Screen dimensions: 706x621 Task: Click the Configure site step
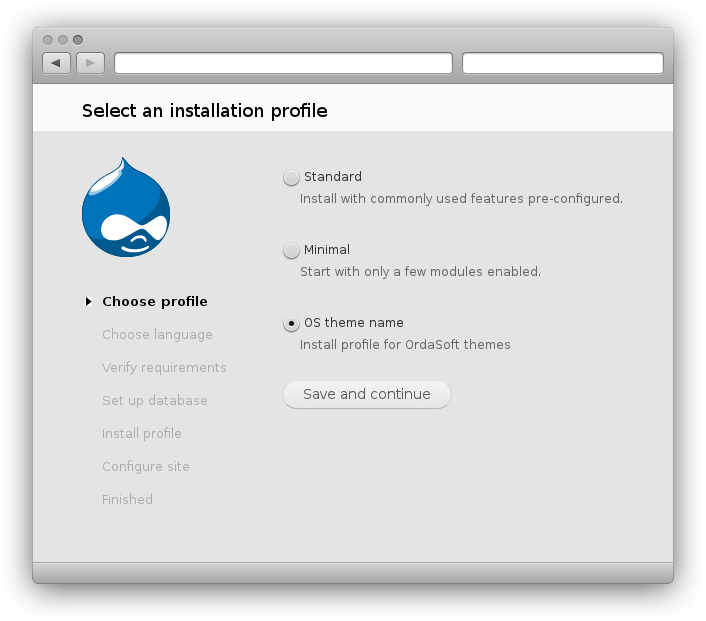click(146, 467)
